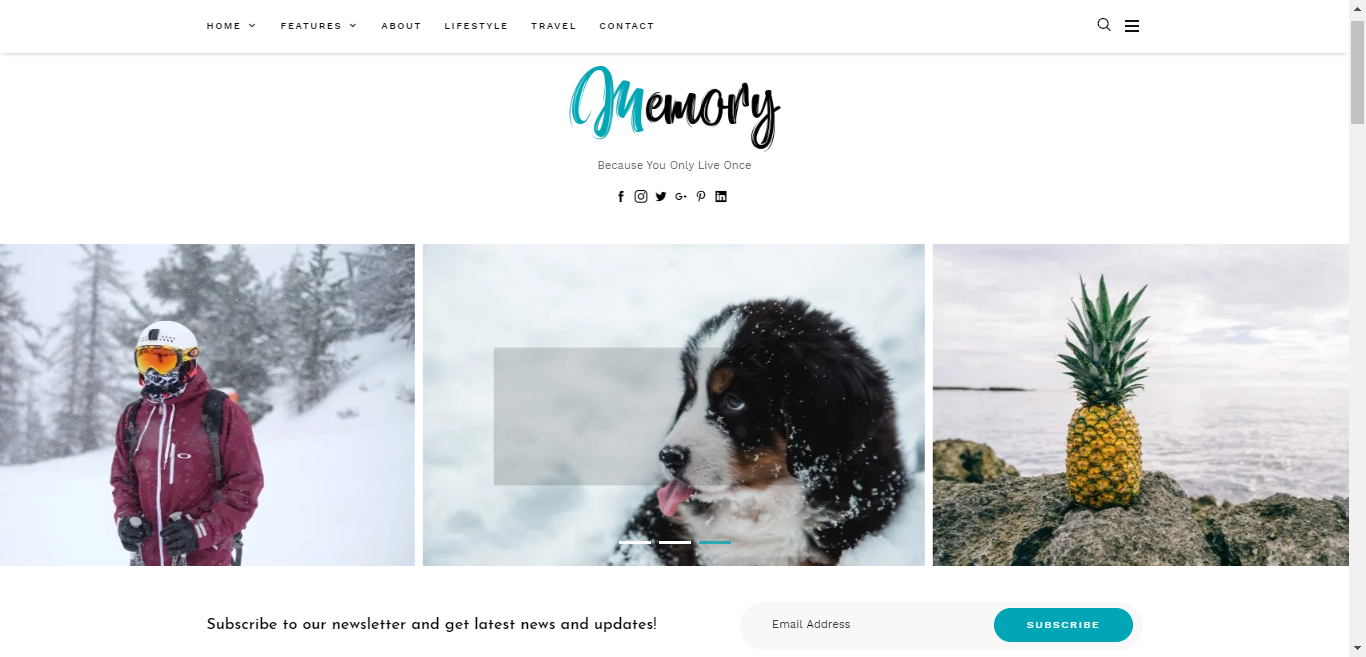The image size is (1366, 657).
Task: Expand the Features dropdown chevron
Action: 353,26
